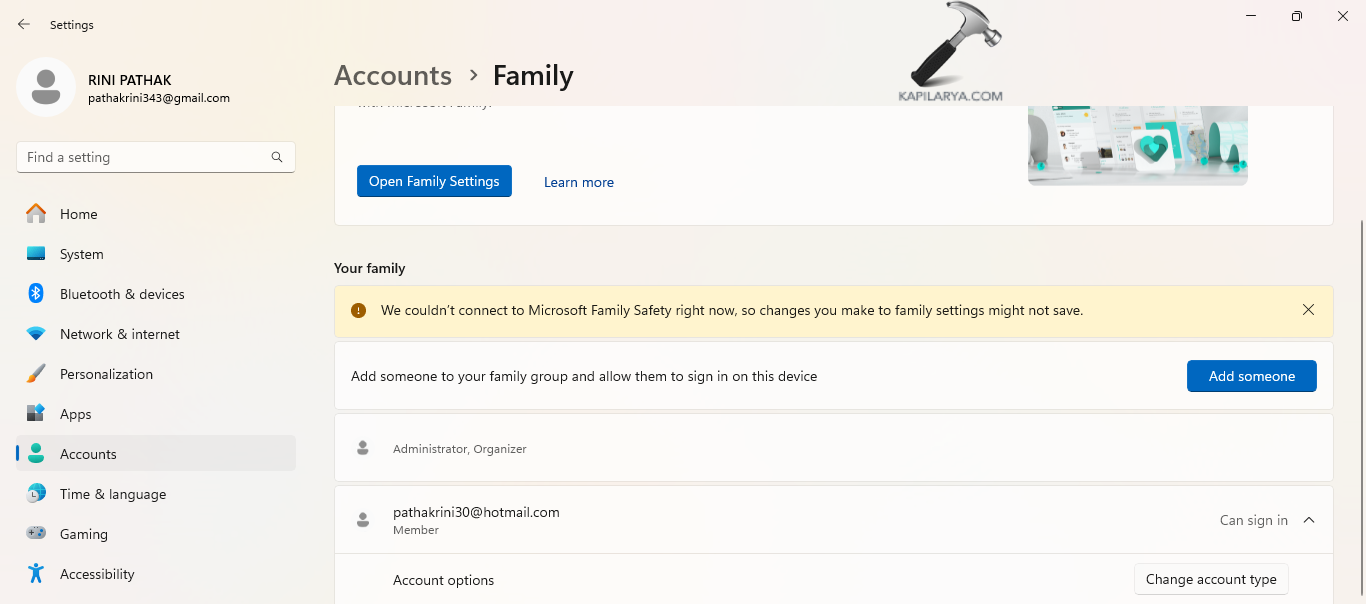Screen dimensions: 1366x604
Task: Go back using the arrow icon
Action: tap(24, 24)
